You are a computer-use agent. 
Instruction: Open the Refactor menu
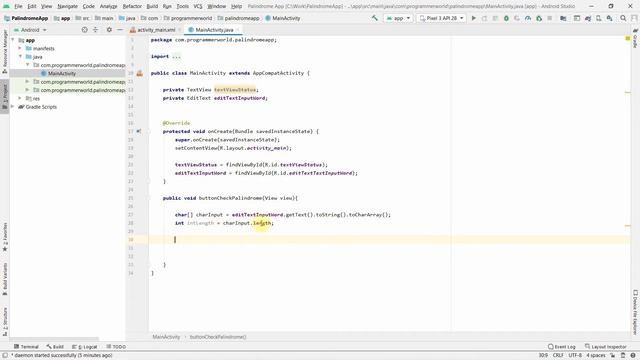[x=132, y=6]
